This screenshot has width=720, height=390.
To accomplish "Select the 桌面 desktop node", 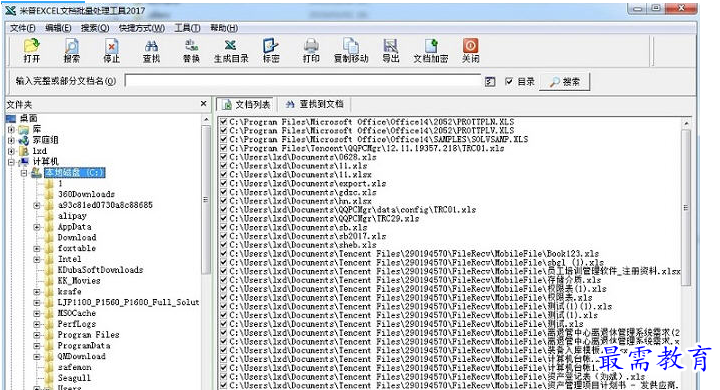I will pyautogui.click(x=28, y=119).
